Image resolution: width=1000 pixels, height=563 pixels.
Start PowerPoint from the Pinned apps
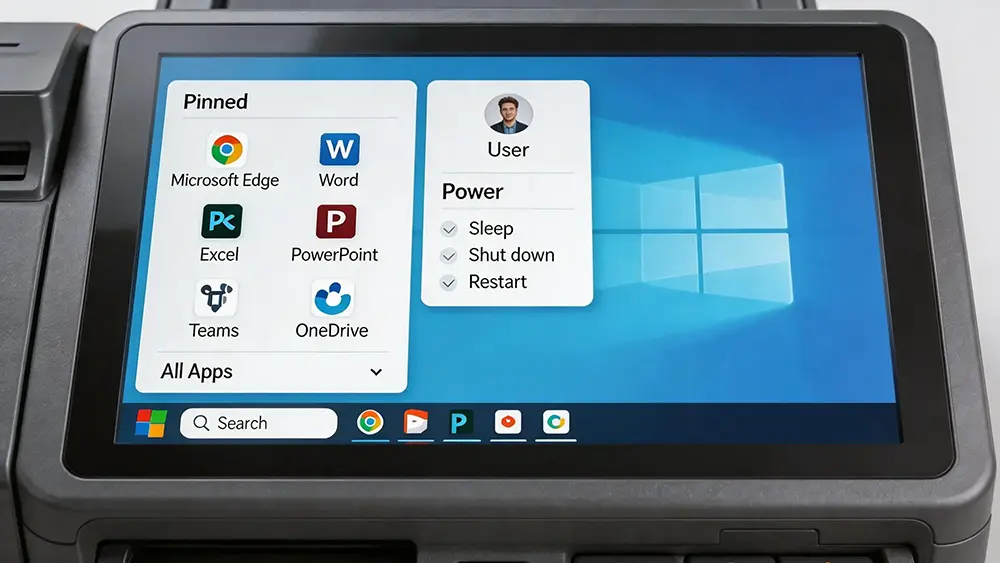coord(335,222)
